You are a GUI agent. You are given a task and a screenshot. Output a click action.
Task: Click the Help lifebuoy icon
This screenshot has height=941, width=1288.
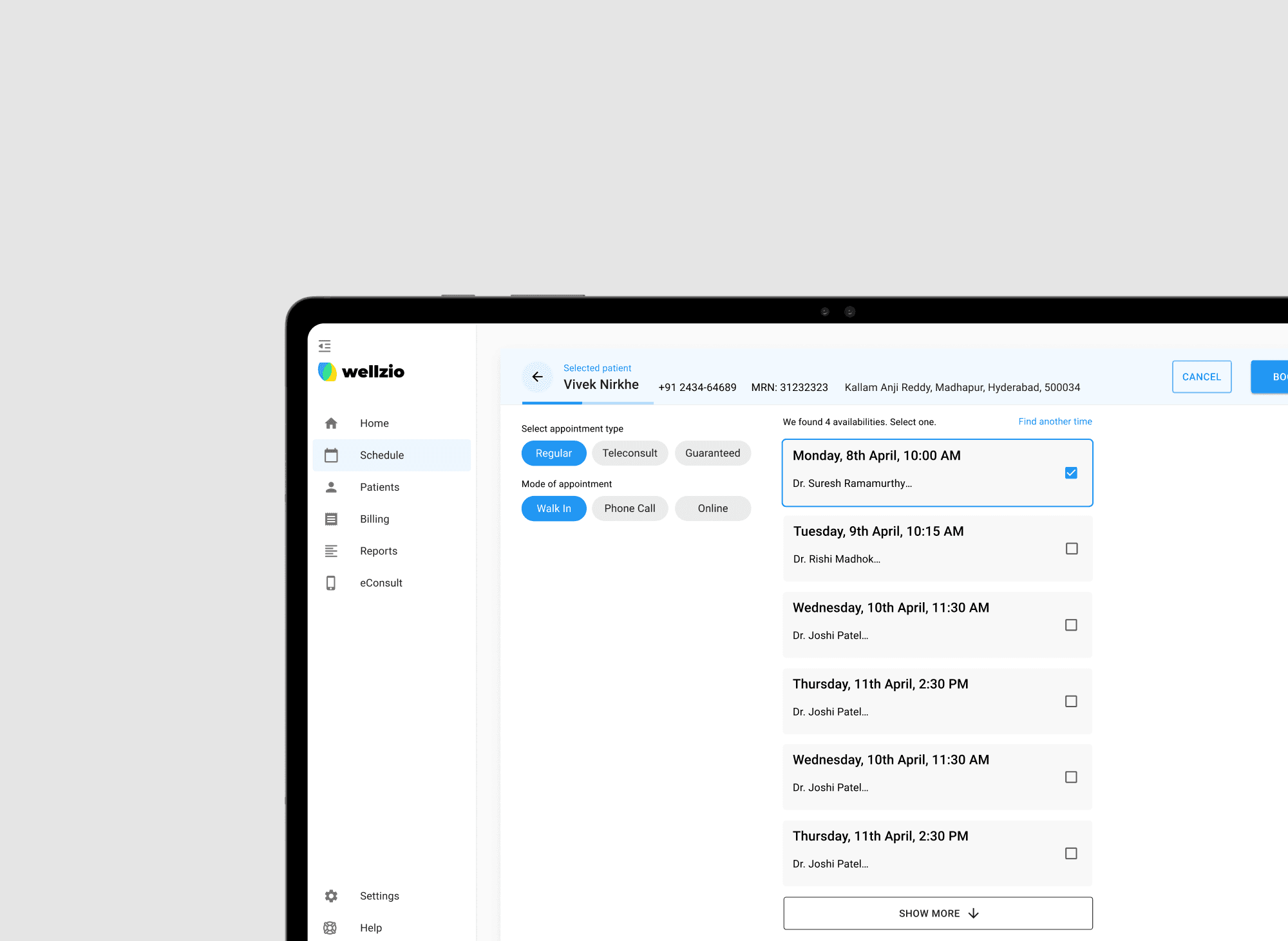(x=330, y=927)
